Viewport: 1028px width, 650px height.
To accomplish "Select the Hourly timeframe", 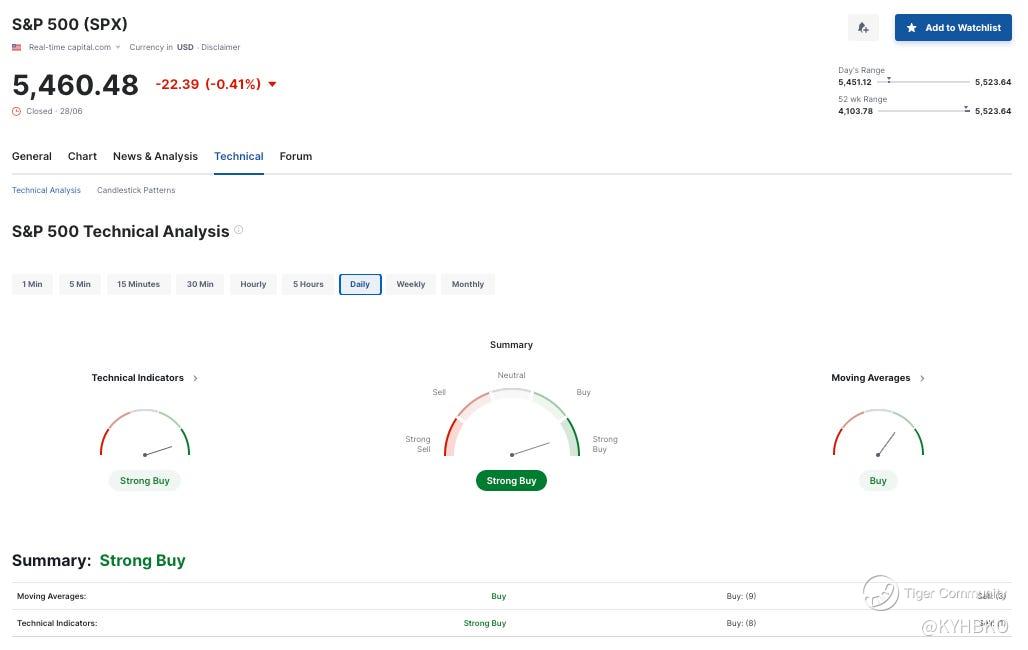I will tap(253, 284).
